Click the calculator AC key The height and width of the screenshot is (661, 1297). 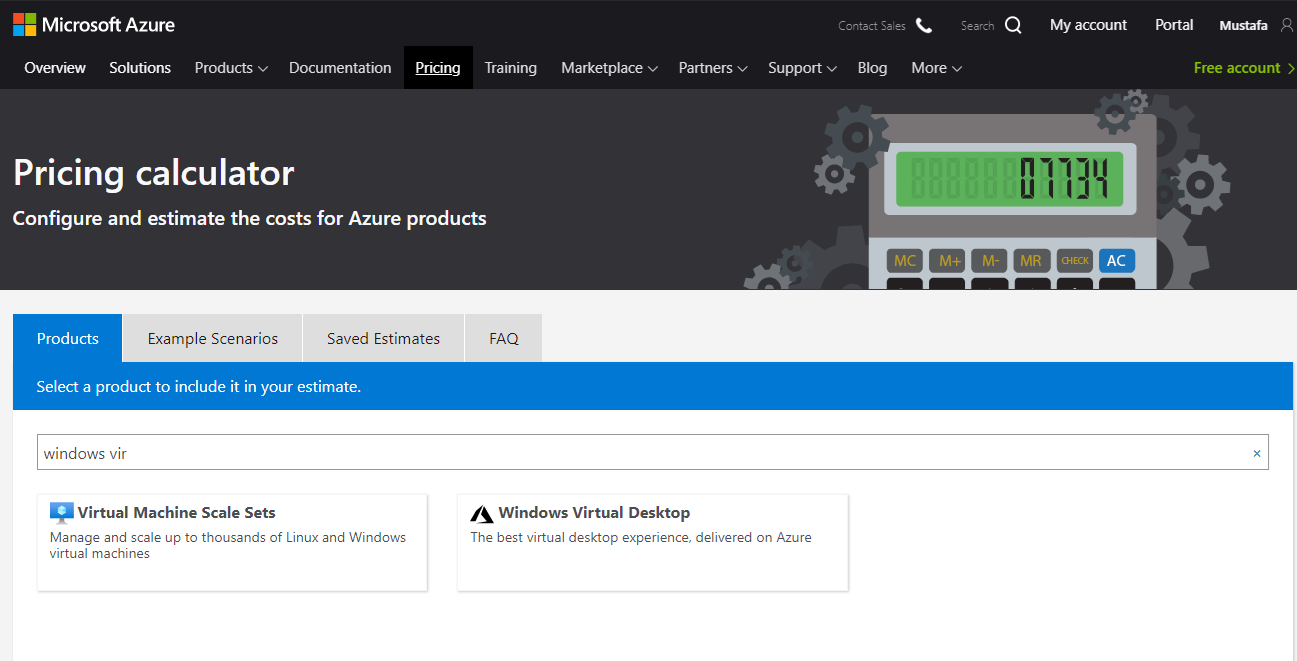click(1116, 261)
